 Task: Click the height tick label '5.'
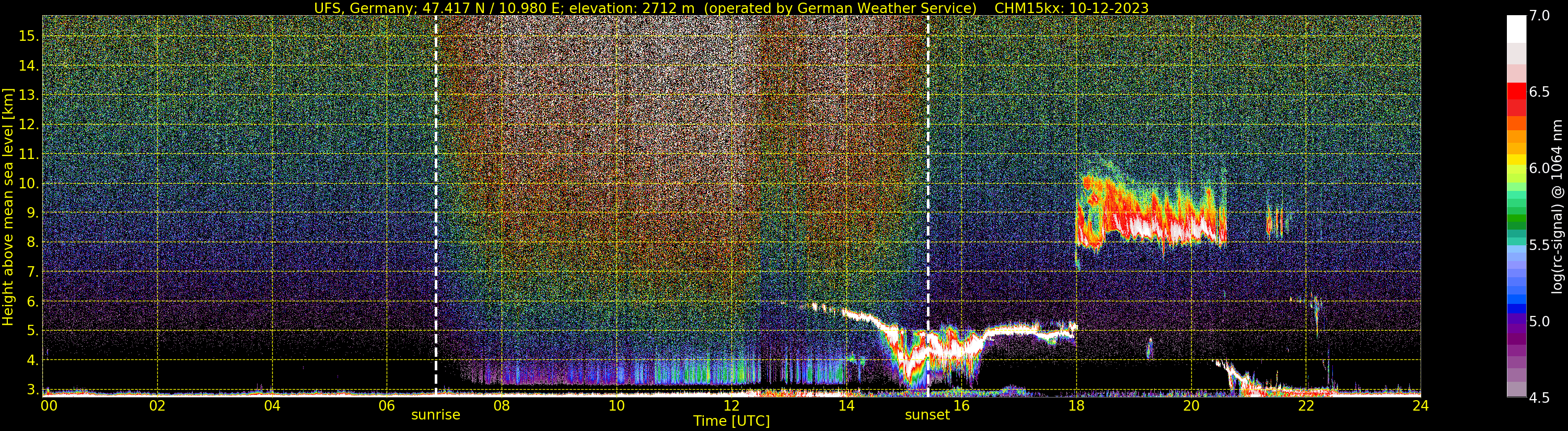[33, 331]
